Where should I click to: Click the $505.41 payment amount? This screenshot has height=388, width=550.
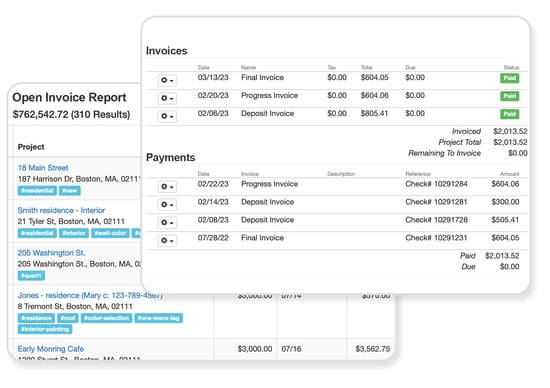coord(505,220)
